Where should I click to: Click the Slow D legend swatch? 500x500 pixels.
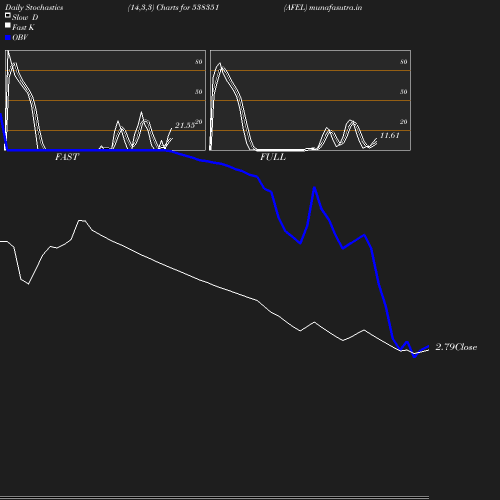coord(8,15)
